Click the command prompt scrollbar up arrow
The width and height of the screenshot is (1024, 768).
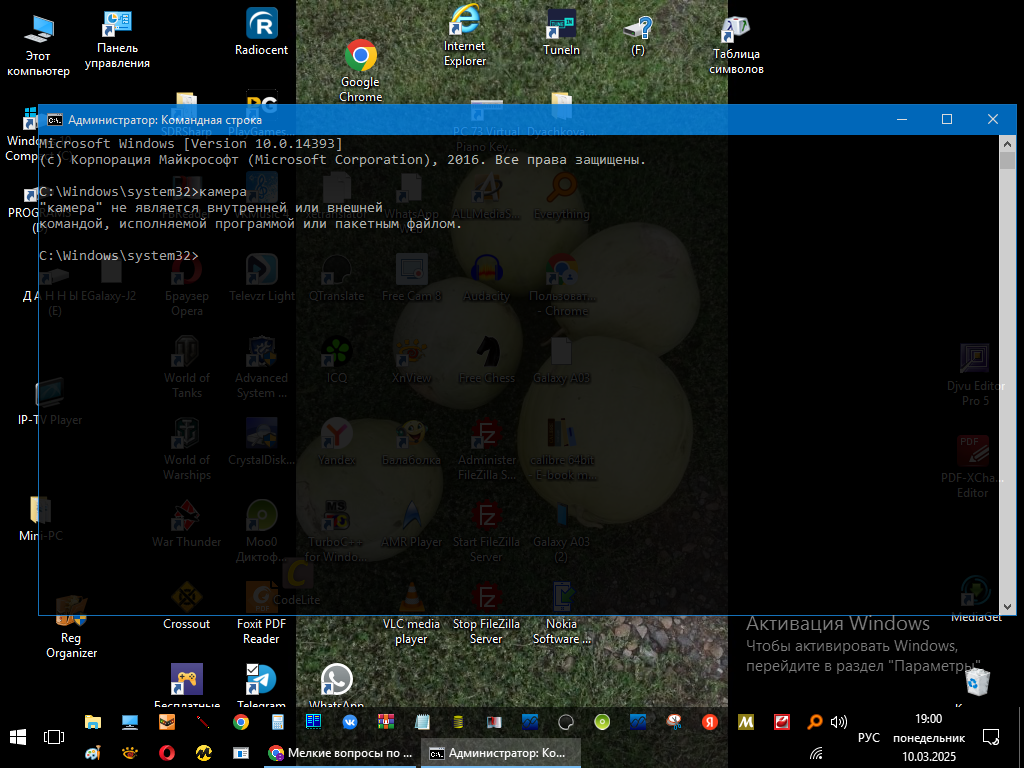[x=1007, y=143]
